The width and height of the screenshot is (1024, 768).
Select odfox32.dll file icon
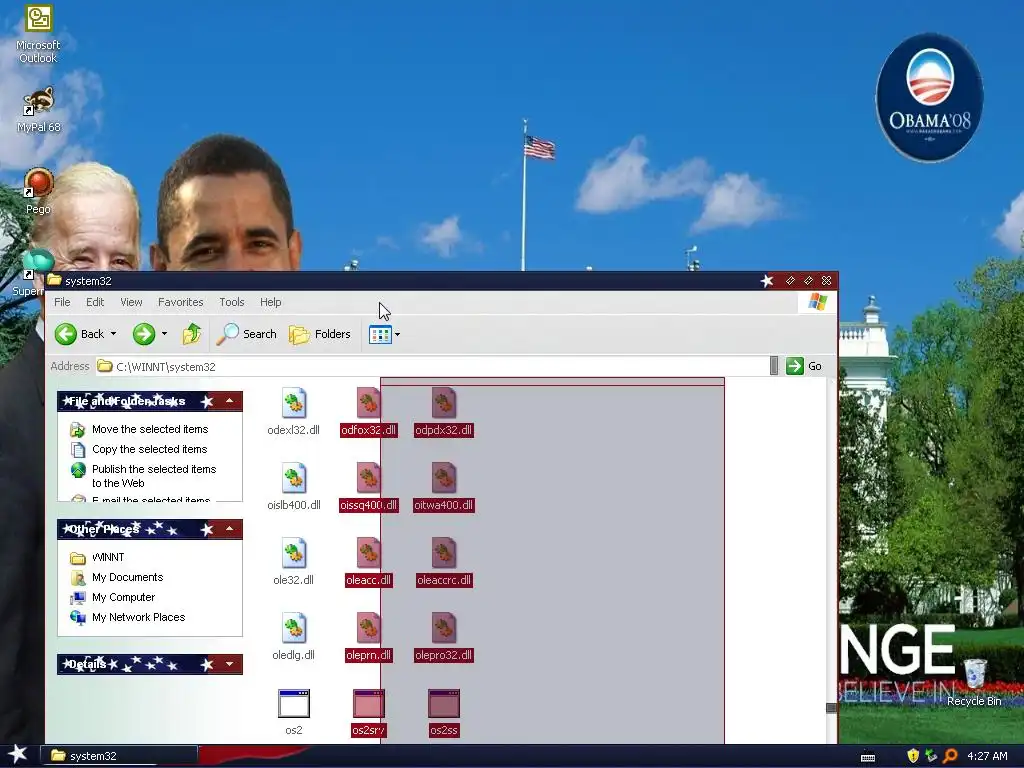tap(368, 402)
